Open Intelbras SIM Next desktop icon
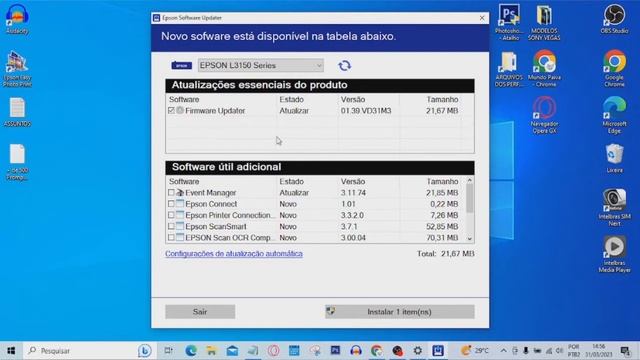Screen dimensions: 640x360 tap(614, 207)
